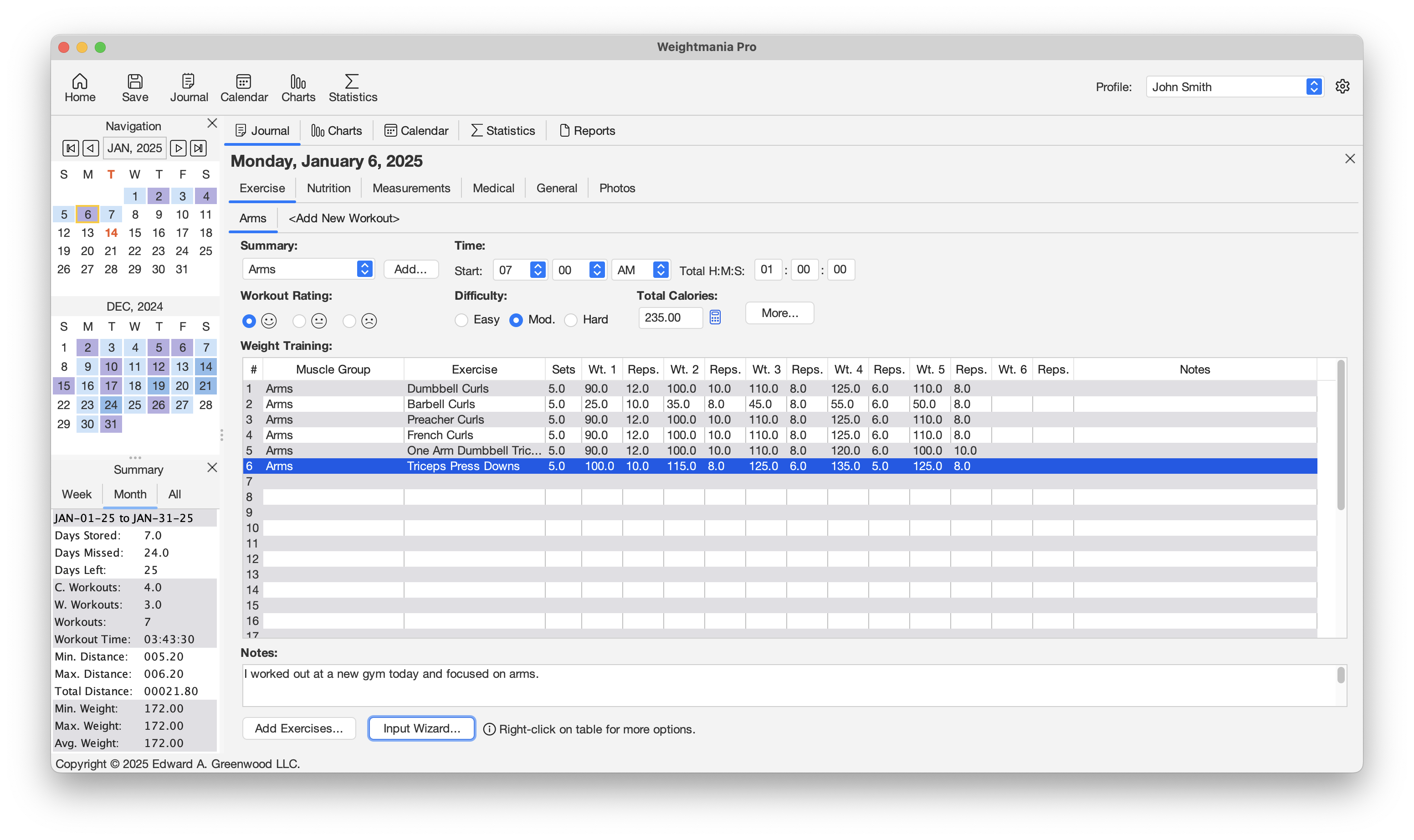Click the sad face rating icon
Viewport: 1414px width, 840px height.
click(369, 321)
